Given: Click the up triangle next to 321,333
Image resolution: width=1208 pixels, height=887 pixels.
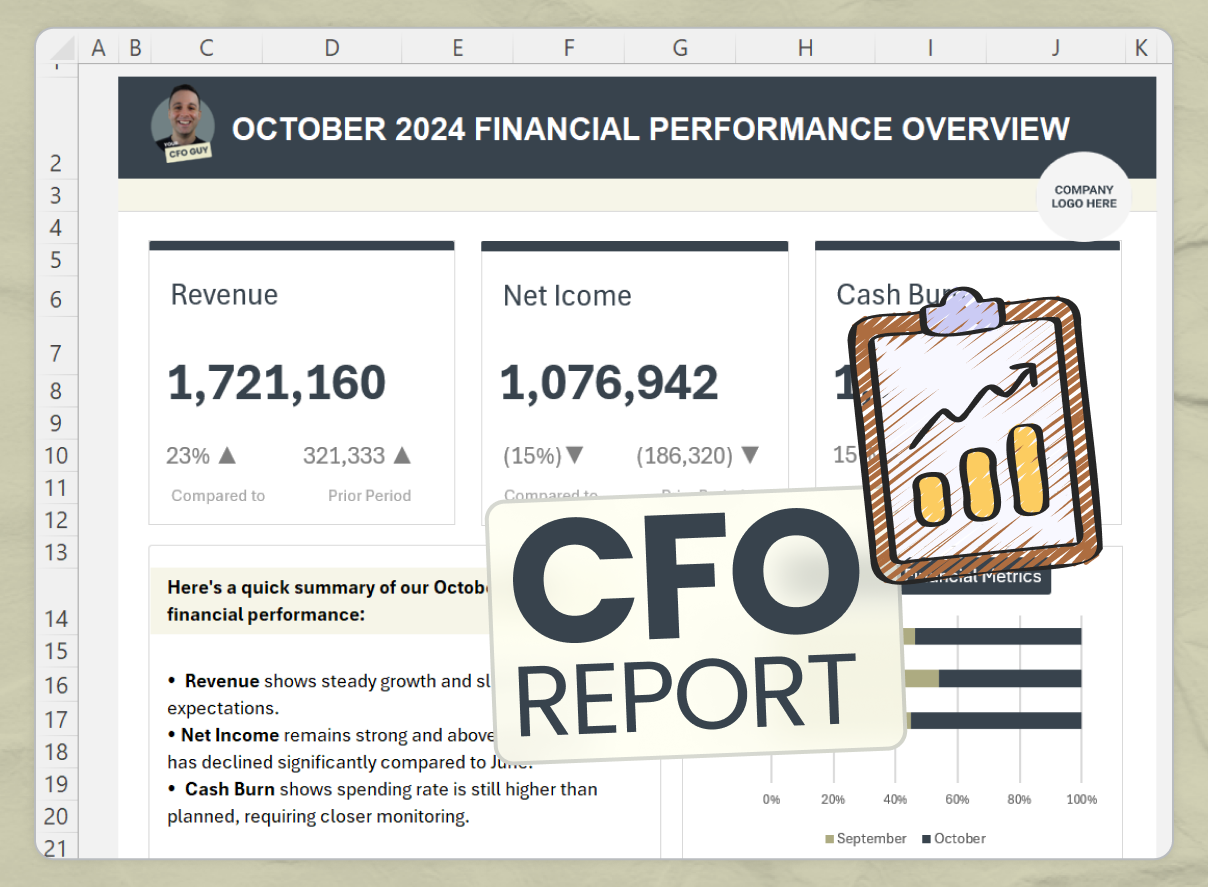Looking at the screenshot, I should click(403, 455).
